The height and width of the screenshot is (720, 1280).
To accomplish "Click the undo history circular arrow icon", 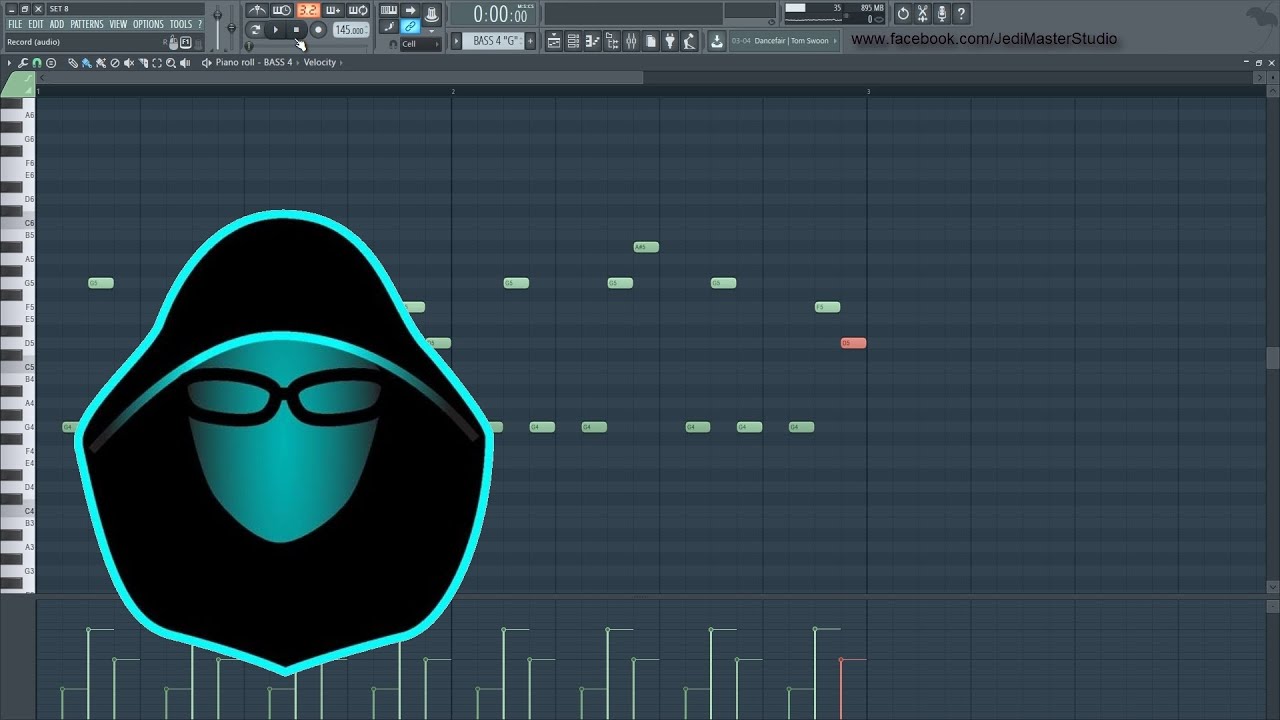I will (903, 13).
